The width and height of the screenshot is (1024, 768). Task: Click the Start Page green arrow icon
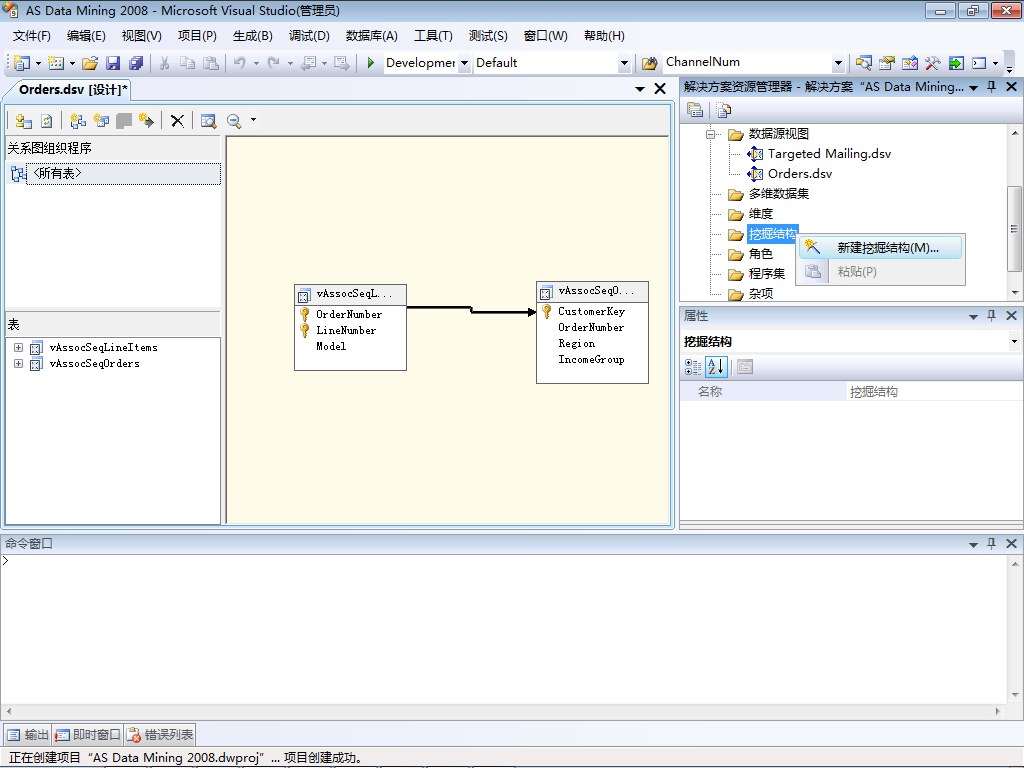(956, 63)
